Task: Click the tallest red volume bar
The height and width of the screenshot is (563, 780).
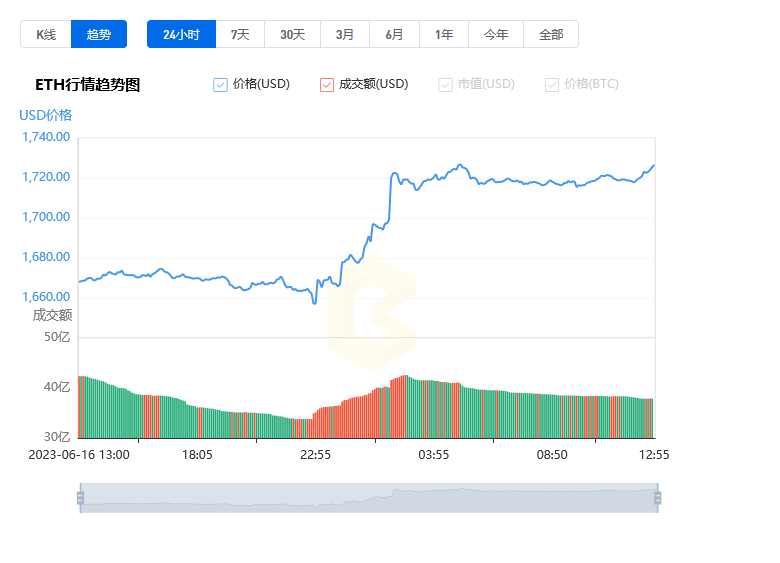Action: tap(405, 406)
